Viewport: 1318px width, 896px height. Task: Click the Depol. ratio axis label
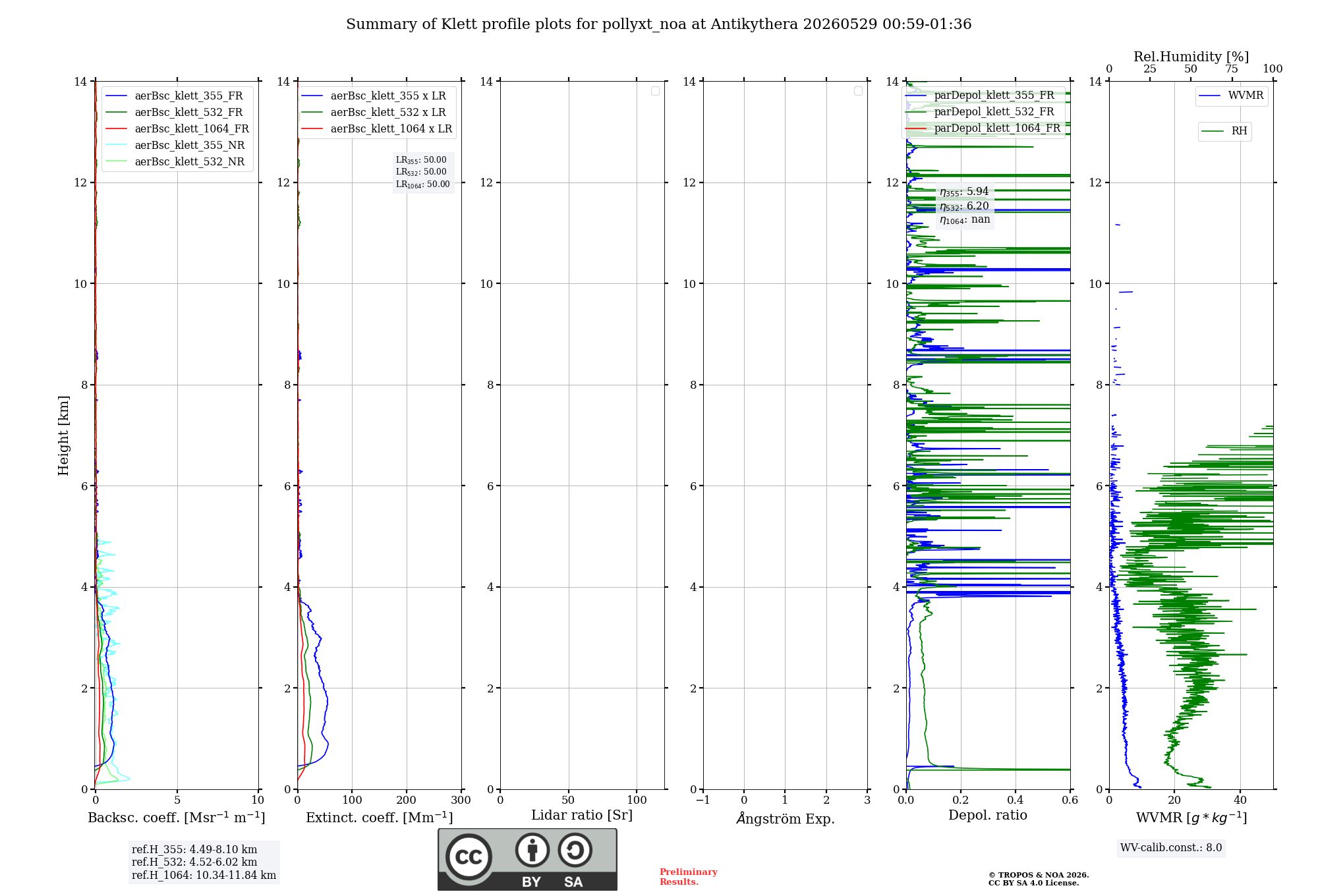tap(988, 816)
